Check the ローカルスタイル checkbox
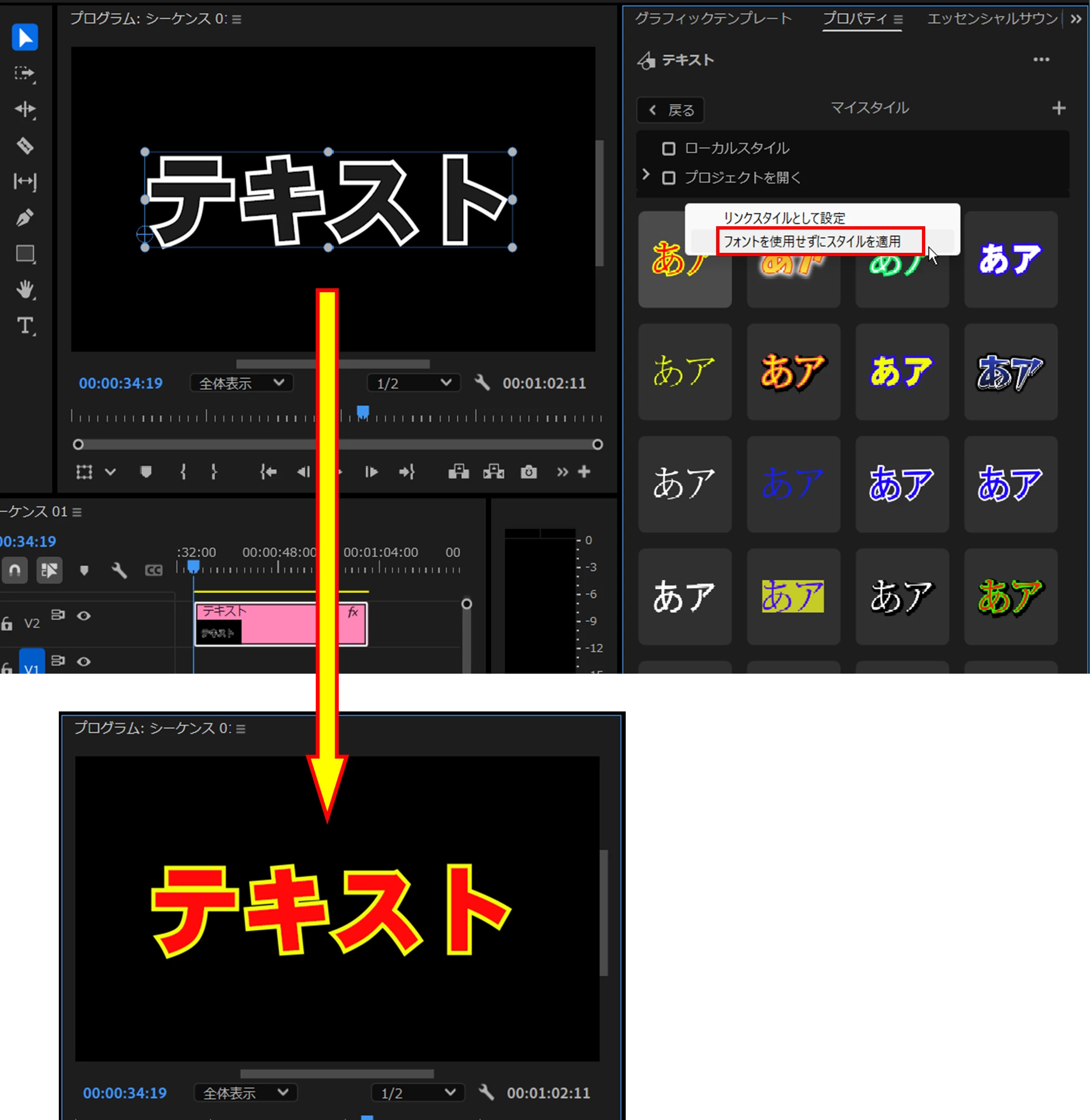 668,149
